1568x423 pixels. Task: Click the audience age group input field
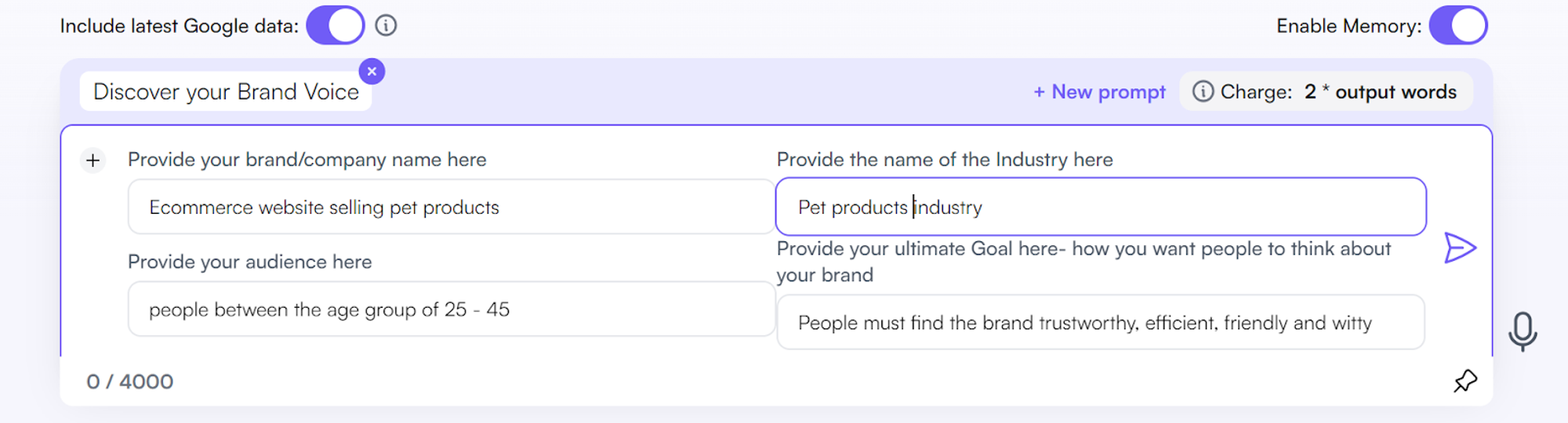pos(451,309)
